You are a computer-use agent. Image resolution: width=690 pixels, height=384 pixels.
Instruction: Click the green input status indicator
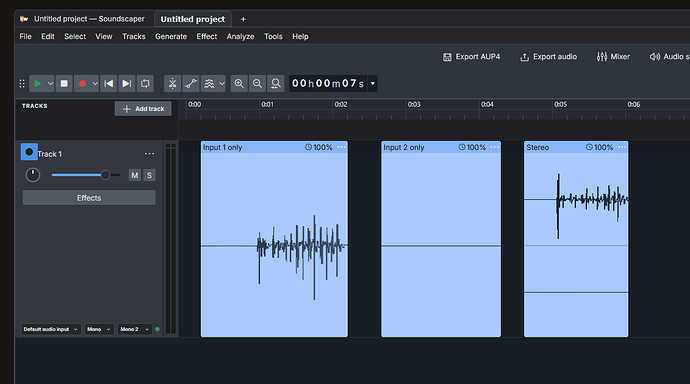tap(158, 329)
